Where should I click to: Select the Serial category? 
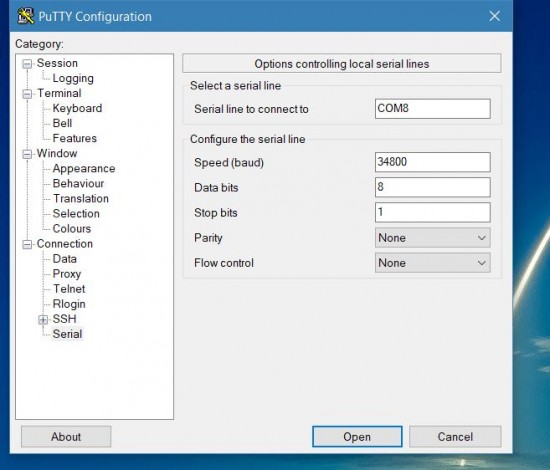[67, 334]
